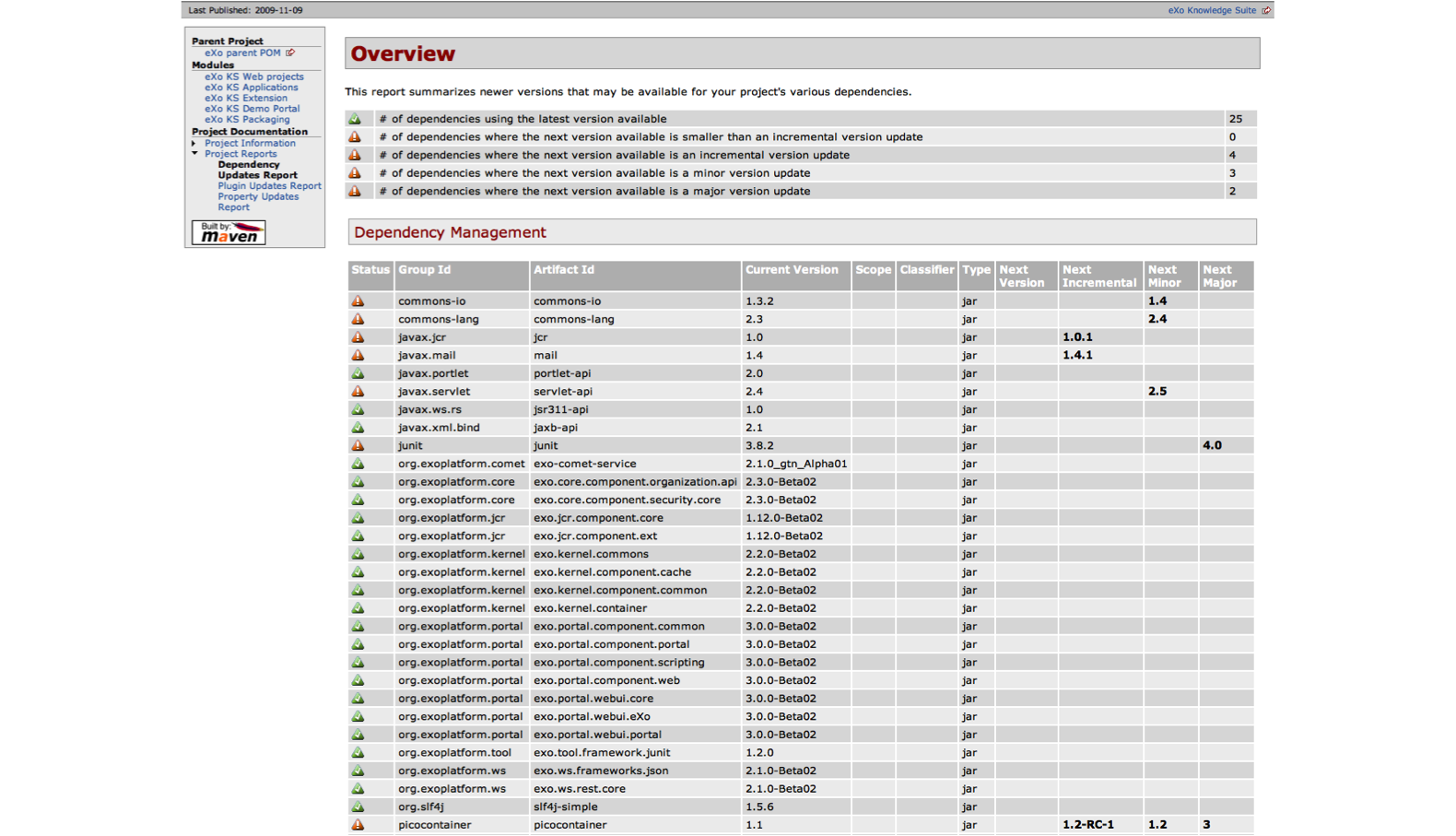Viewport: 1456px width, 836px height.
Task: Click the Artifact Id column header
Action: pyautogui.click(x=635, y=276)
